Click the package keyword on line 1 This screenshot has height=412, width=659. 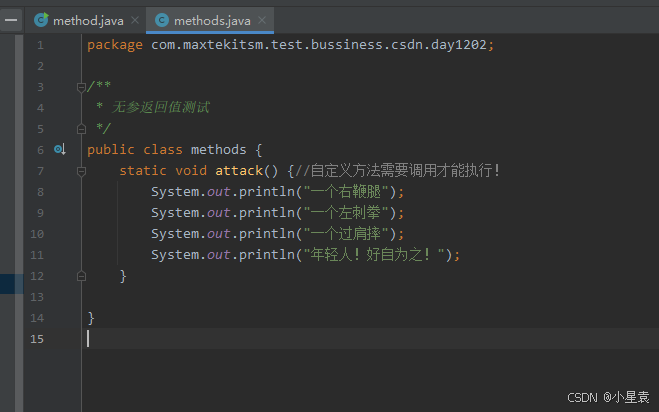pyautogui.click(x=115, y=45)
